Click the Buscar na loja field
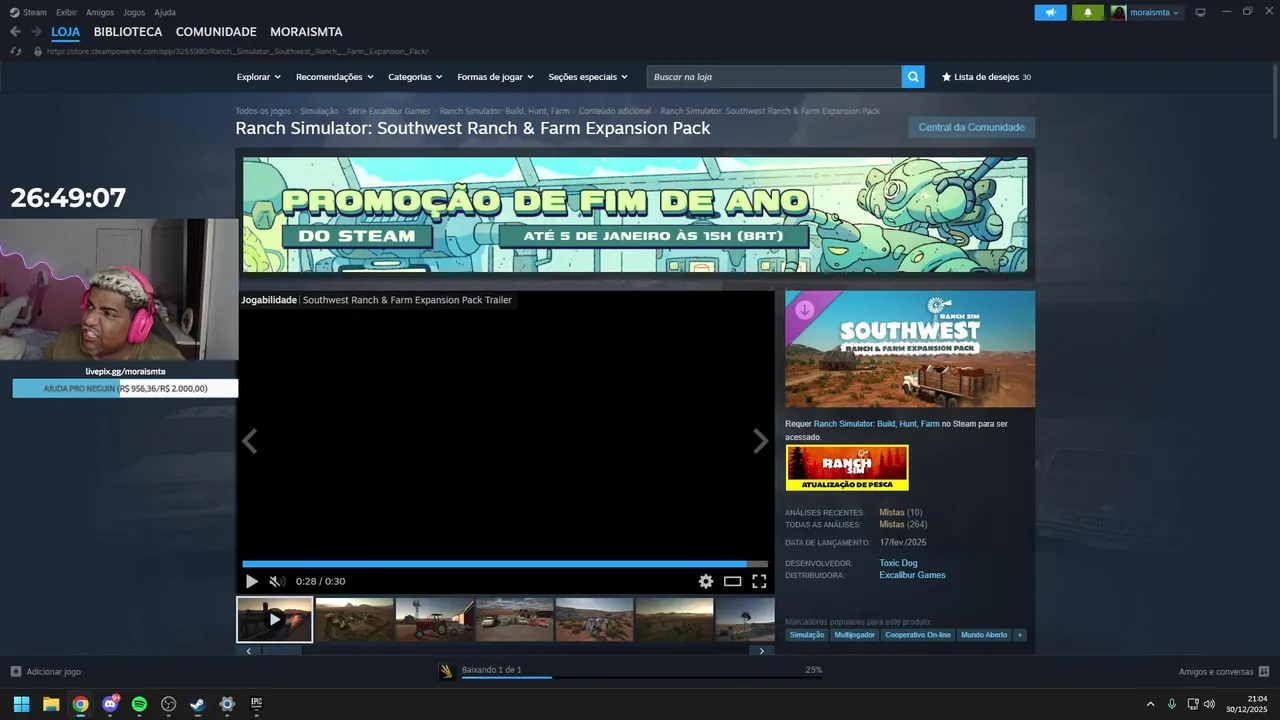The image size is (1280, 720). [774, 77]
